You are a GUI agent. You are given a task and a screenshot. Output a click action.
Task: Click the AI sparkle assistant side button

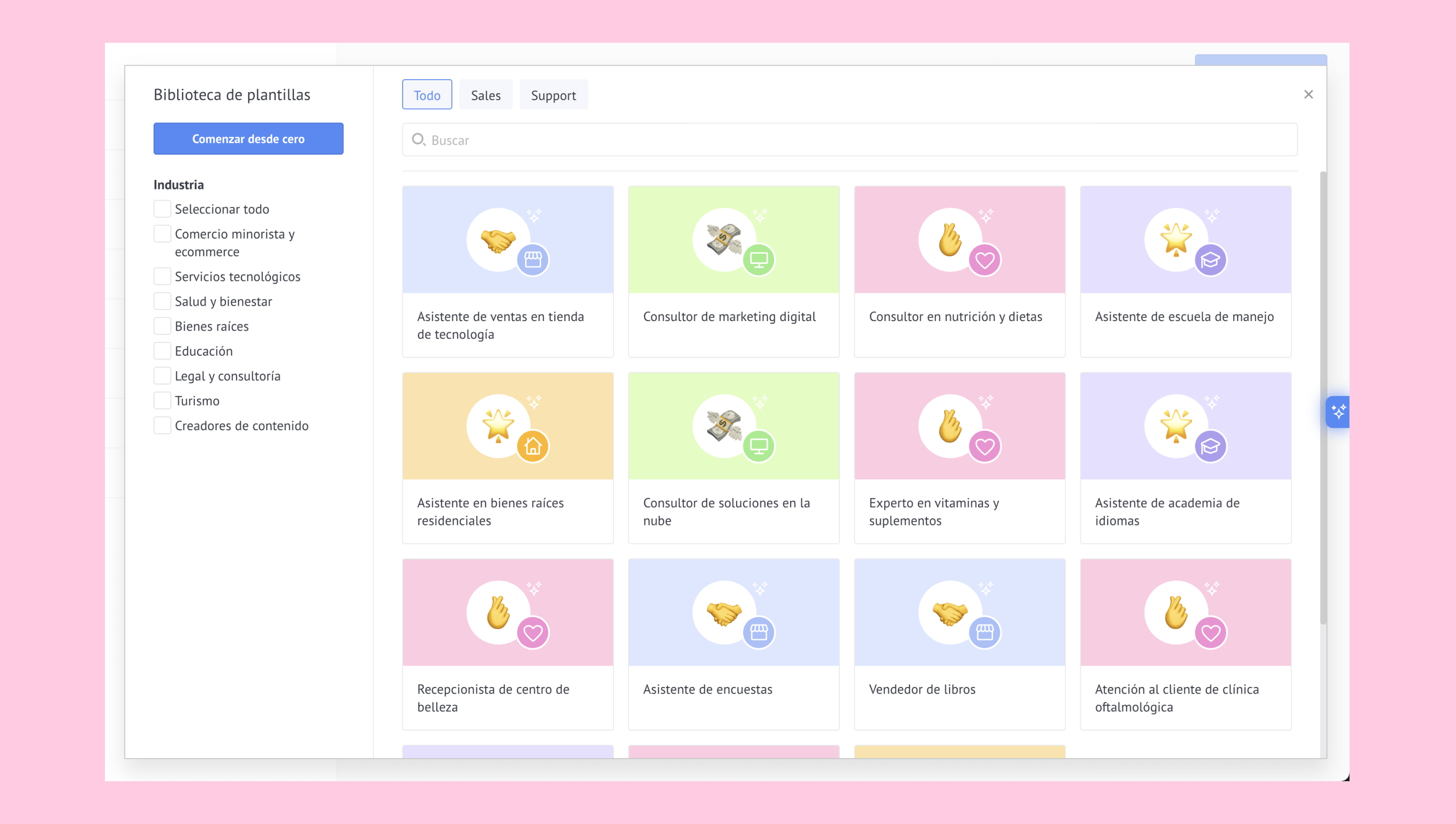coord(1338,411)
